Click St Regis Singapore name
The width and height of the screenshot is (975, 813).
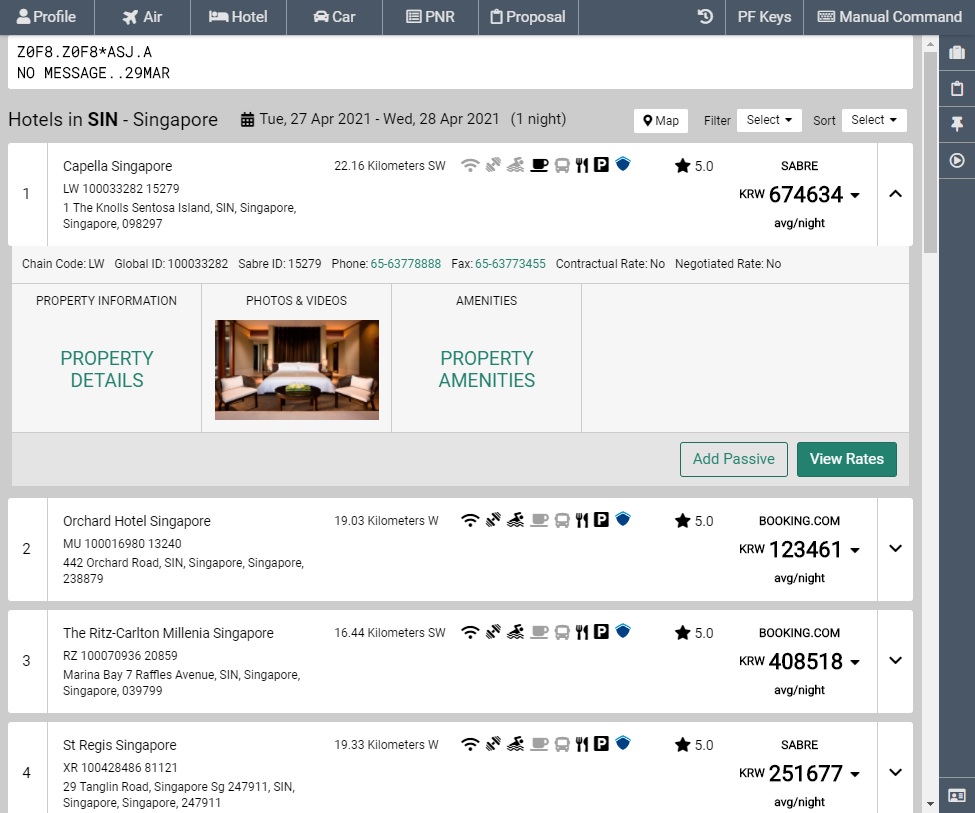(119, 745)
